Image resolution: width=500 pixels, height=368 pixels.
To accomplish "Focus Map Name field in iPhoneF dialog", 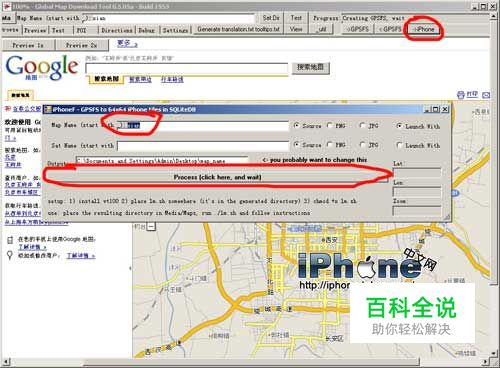I will tap(202, 126).
